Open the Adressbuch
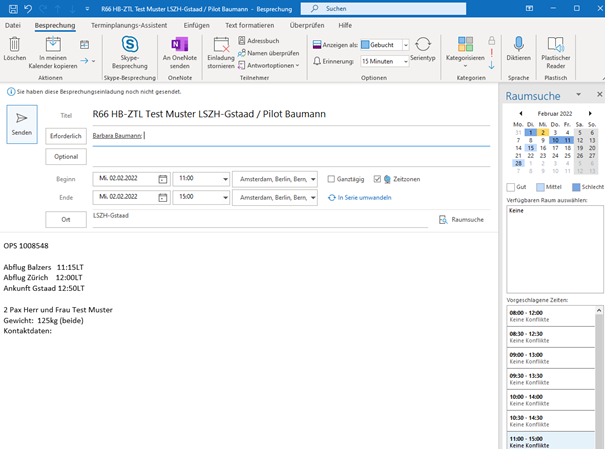Image resolution: width=605 pixels, height=449 pixels. pyautogui.click(x=262, y=40)
